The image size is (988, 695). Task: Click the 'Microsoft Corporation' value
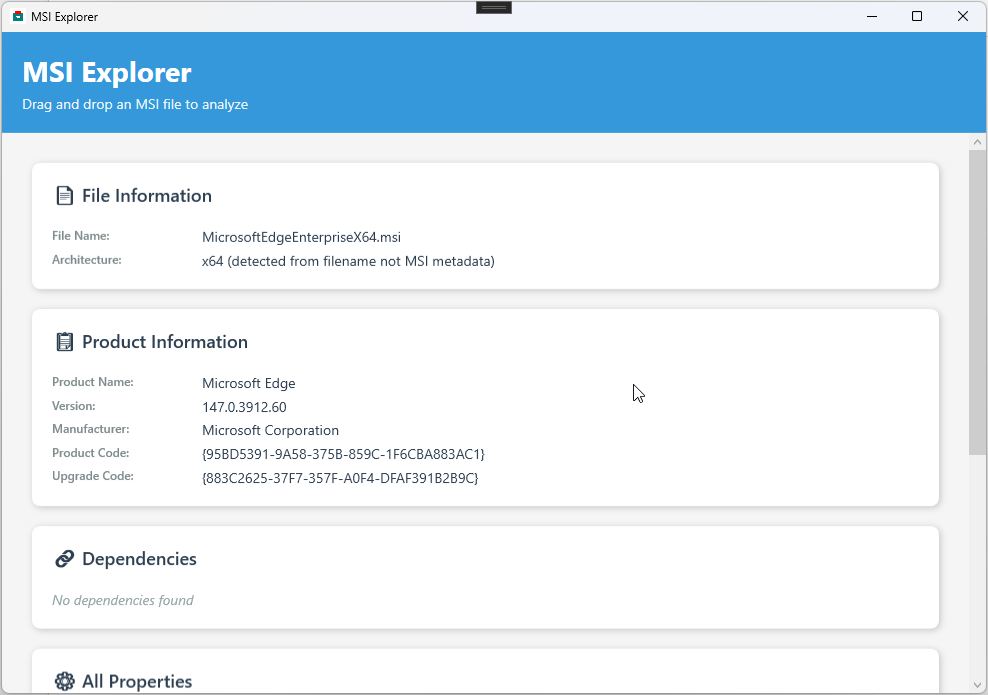point(270,431)
